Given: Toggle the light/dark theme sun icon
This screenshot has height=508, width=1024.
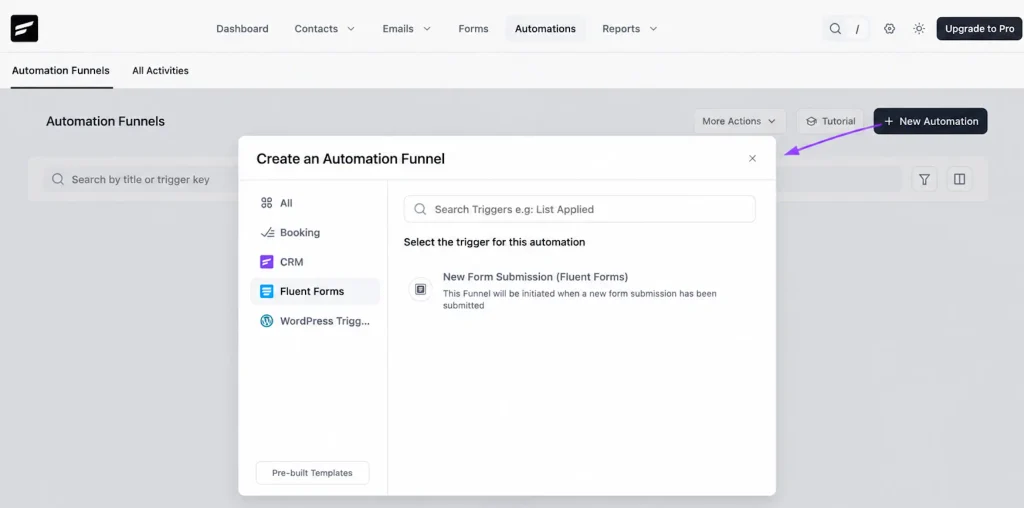Looking at the screenshot, I should tap(919, 29).
